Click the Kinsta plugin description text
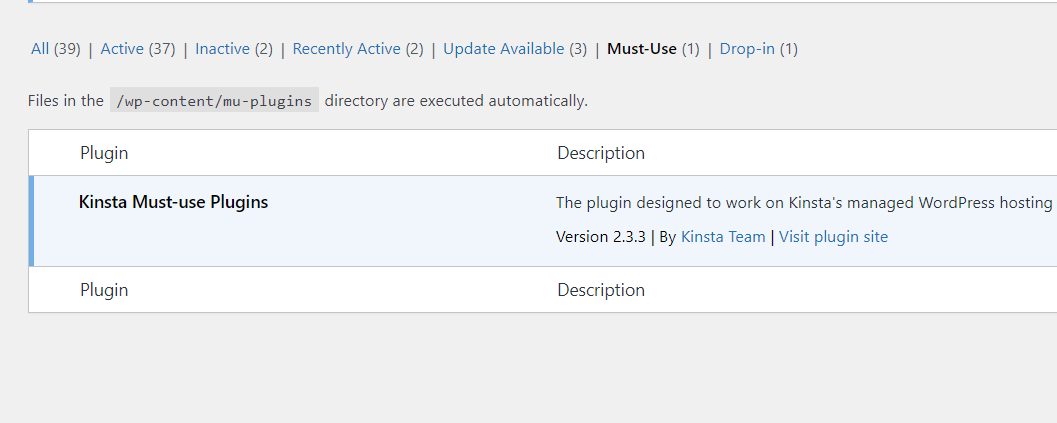This screenshot has width=1057, height=423. pos(803,203)
